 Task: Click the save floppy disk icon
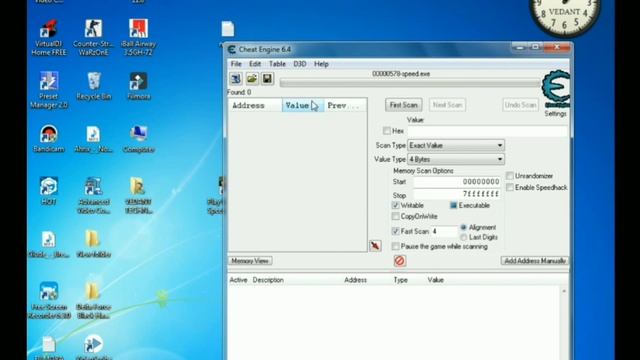(267, 78)
